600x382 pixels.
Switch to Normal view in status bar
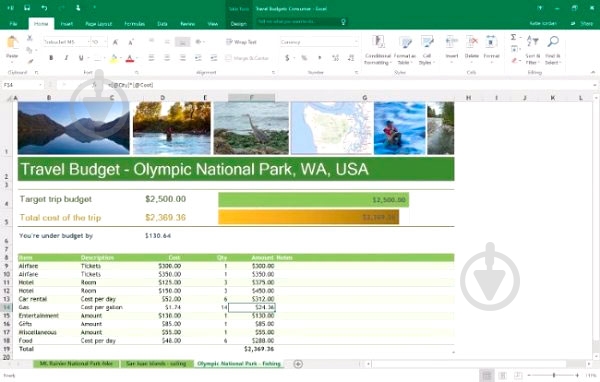pyautogui.click(x=487, y=375)
